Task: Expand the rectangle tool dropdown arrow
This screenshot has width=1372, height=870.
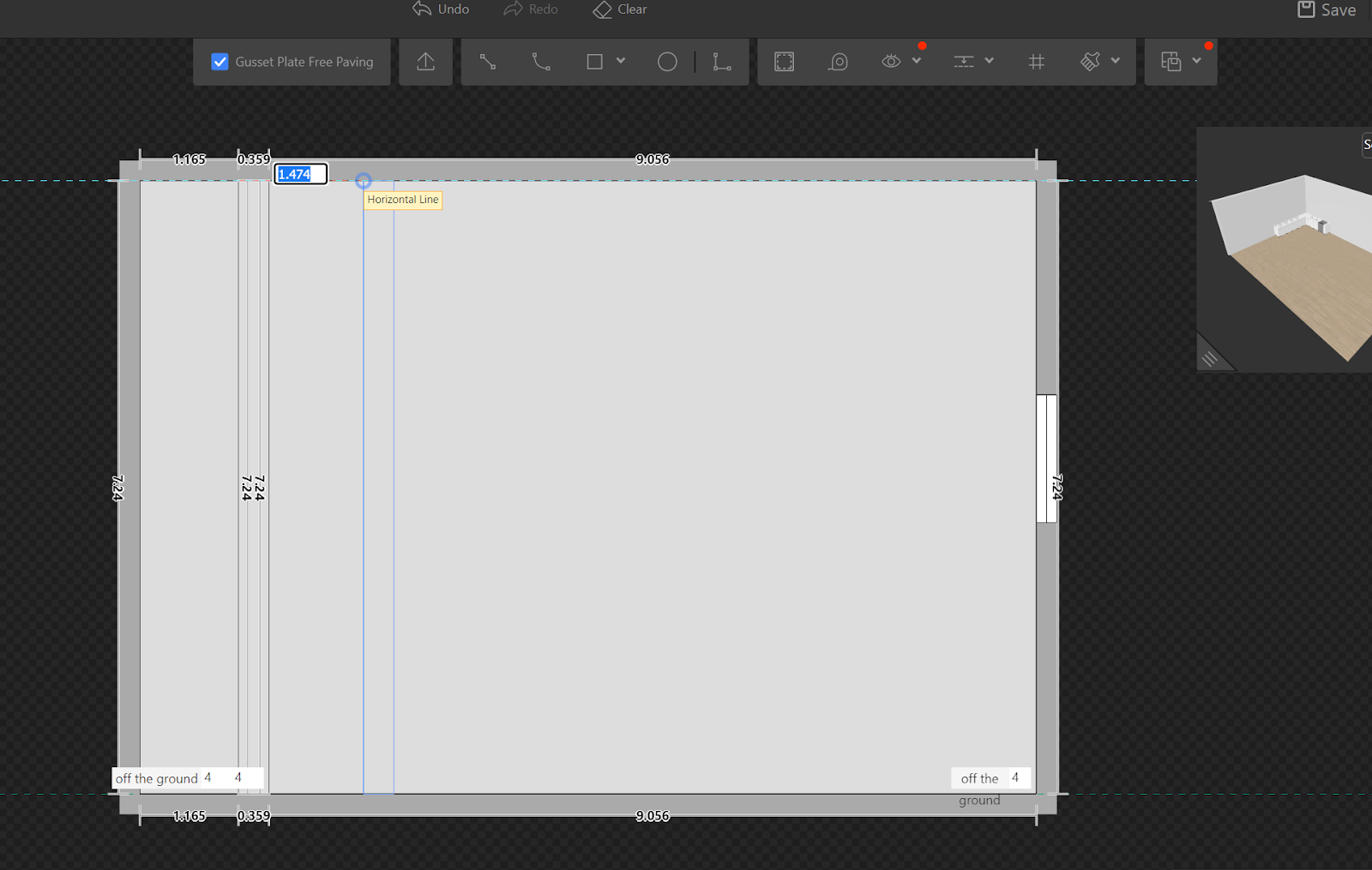Action: point(621,61)
